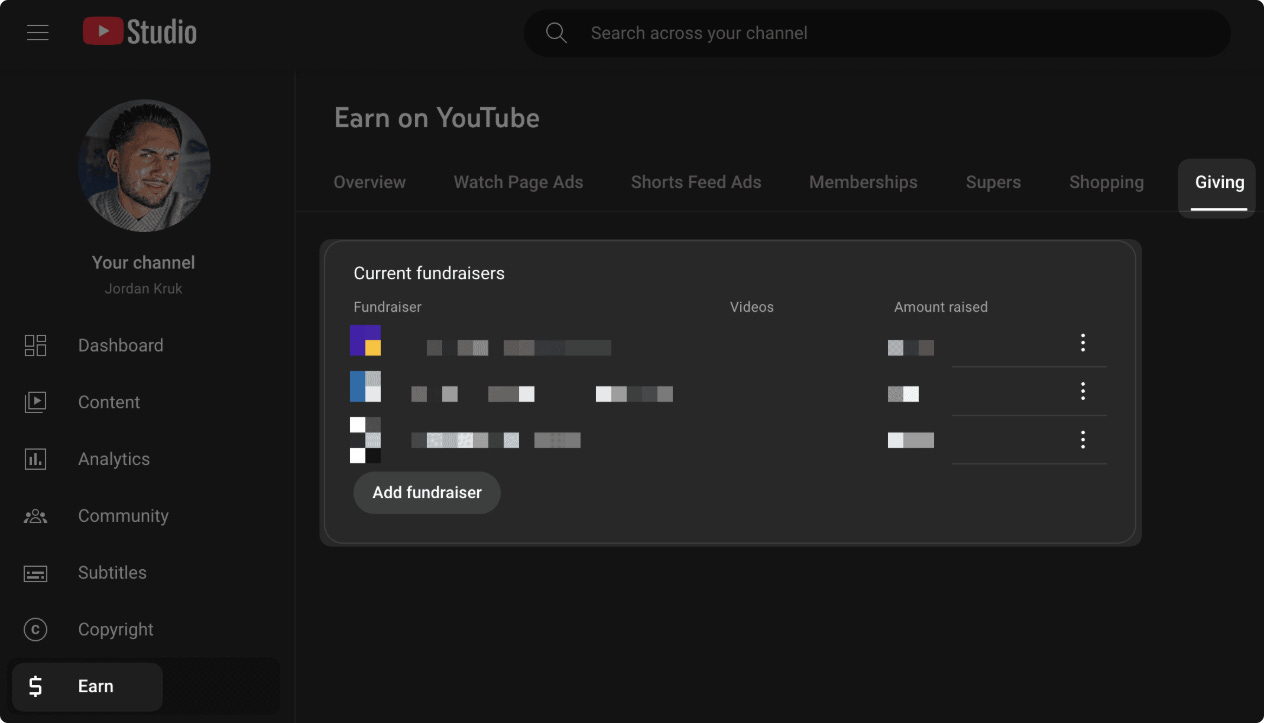Click the search magnifier icon
The width and height of the screenshot is (1264, 723).
pos(556,33)
